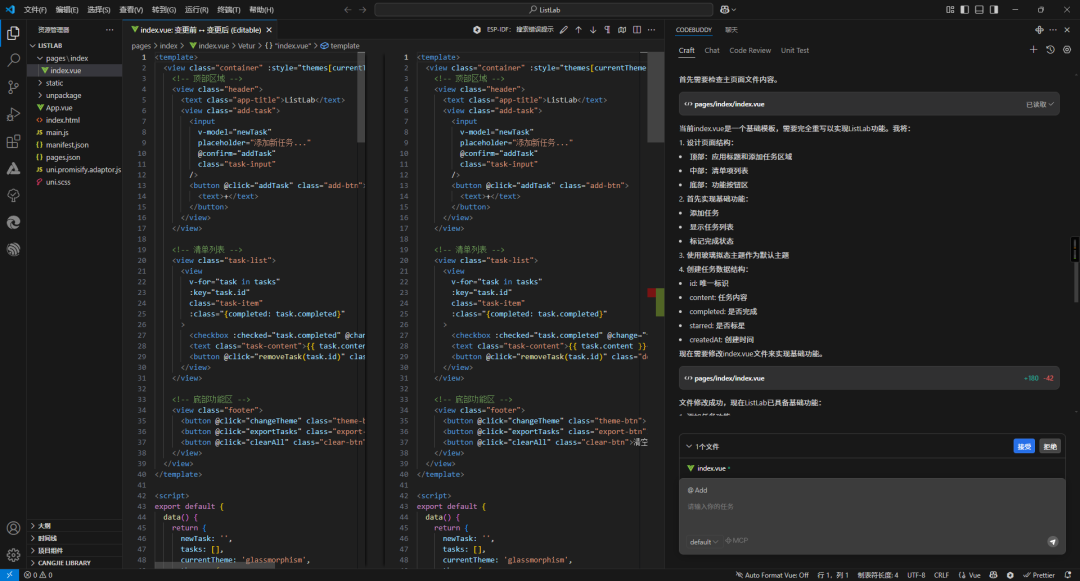The image size is (1080, 581).
Task: Open the Run and Debug view
Action: [x=13, y=114]
